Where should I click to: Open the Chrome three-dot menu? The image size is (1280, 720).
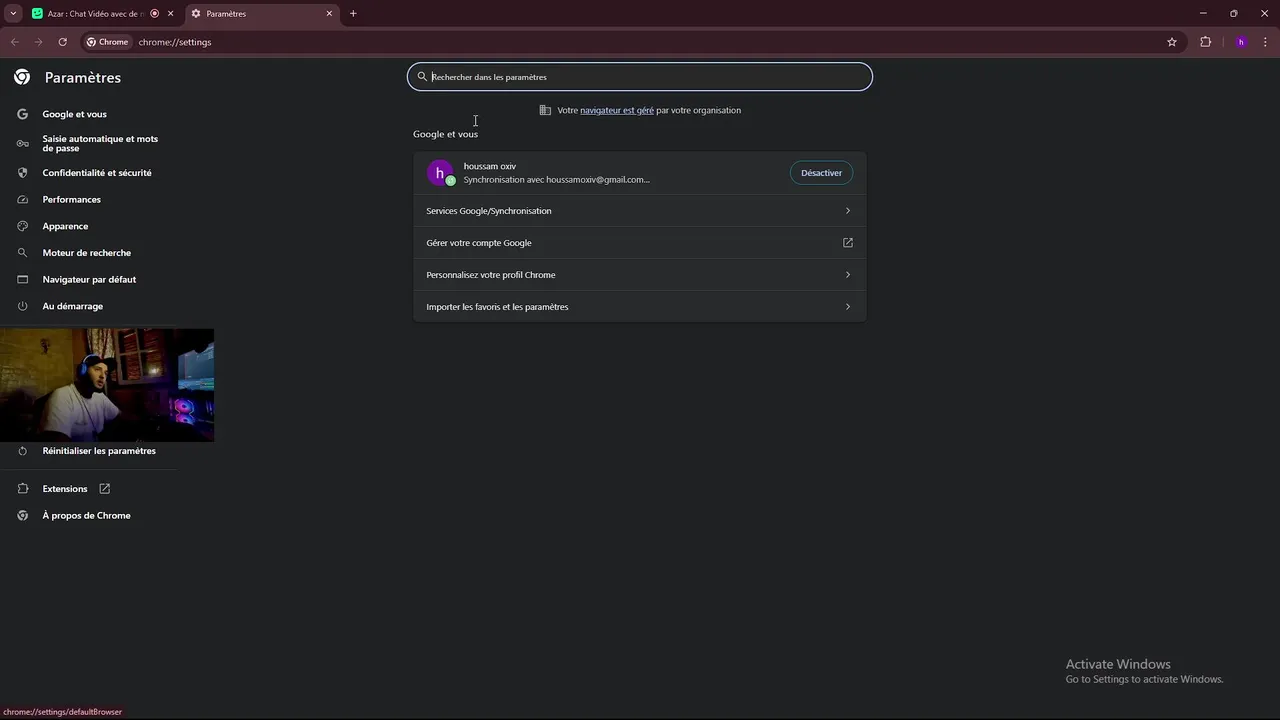(1266, 42)
